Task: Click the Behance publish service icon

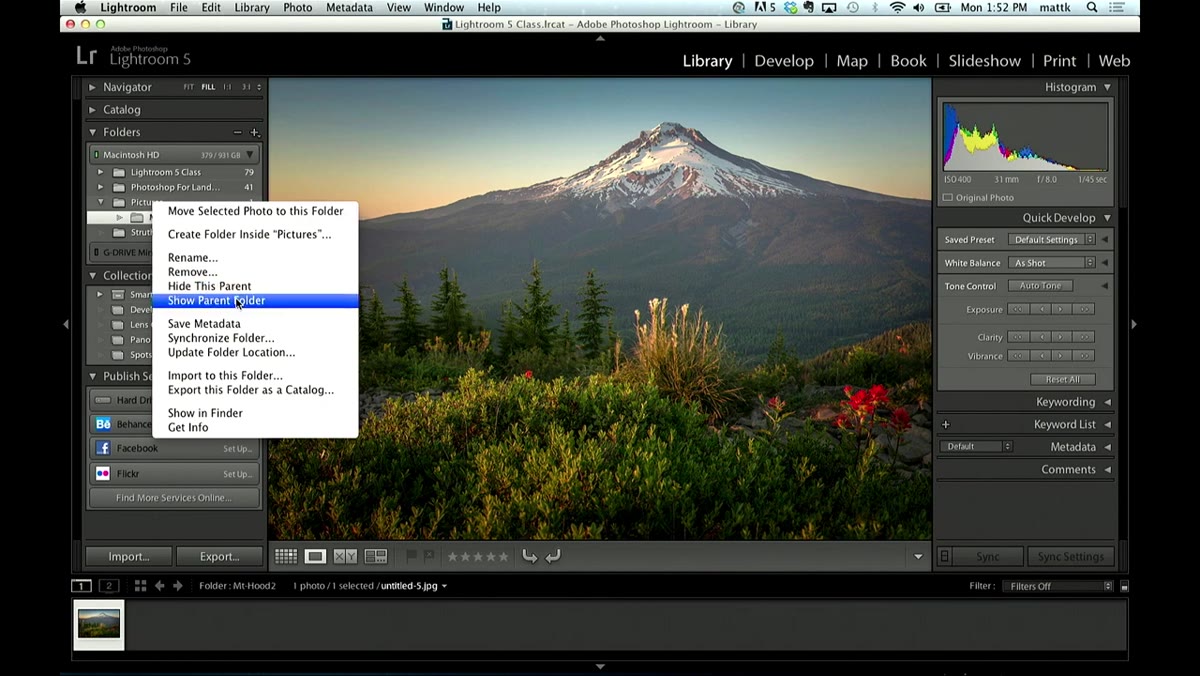Action: pyautogui.click(x=103, y=424)
